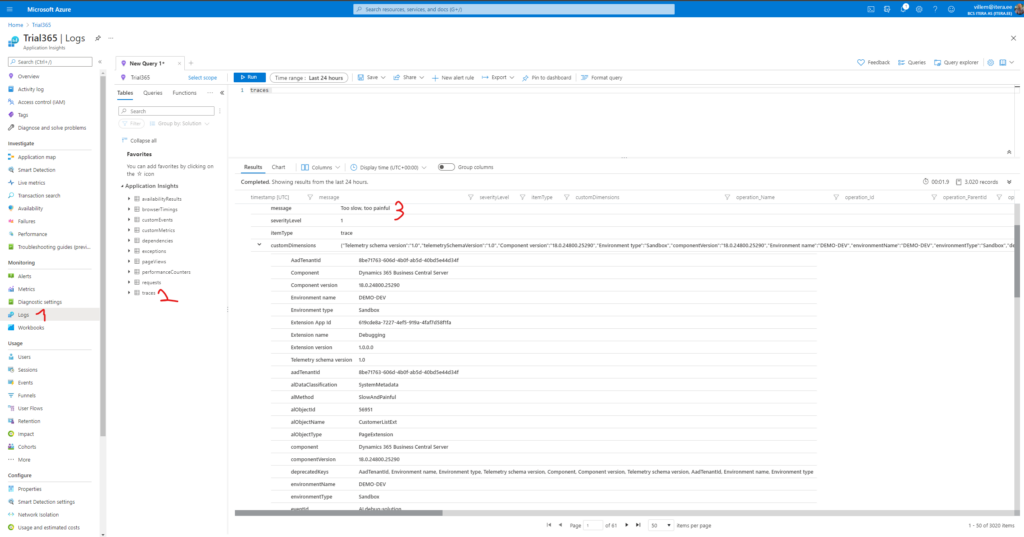This screenshot has width=1024, height=537.
Task: Click the Home breadcrumb link
Action: 15,25
